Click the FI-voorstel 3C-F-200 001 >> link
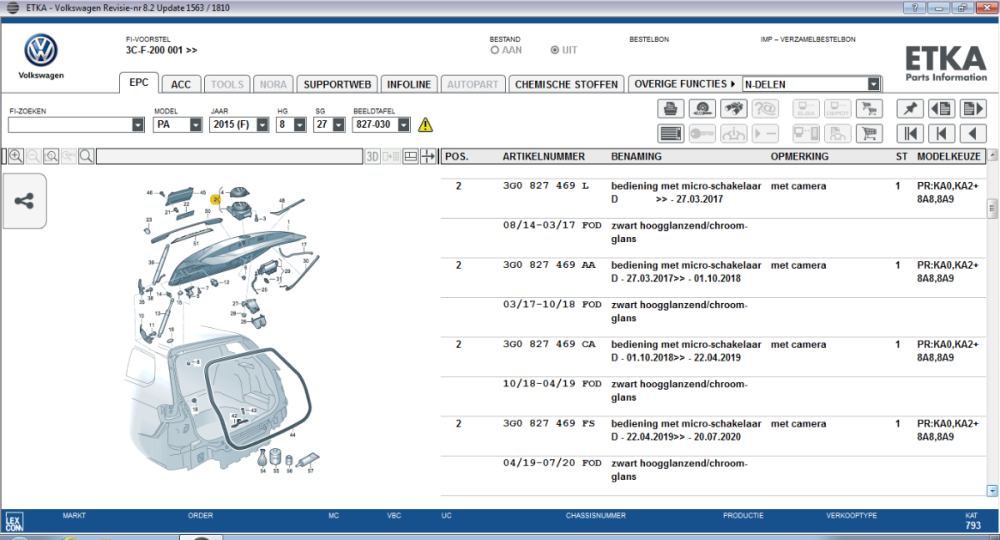This screenshot has height=540, width=1000. click(161, 50)
